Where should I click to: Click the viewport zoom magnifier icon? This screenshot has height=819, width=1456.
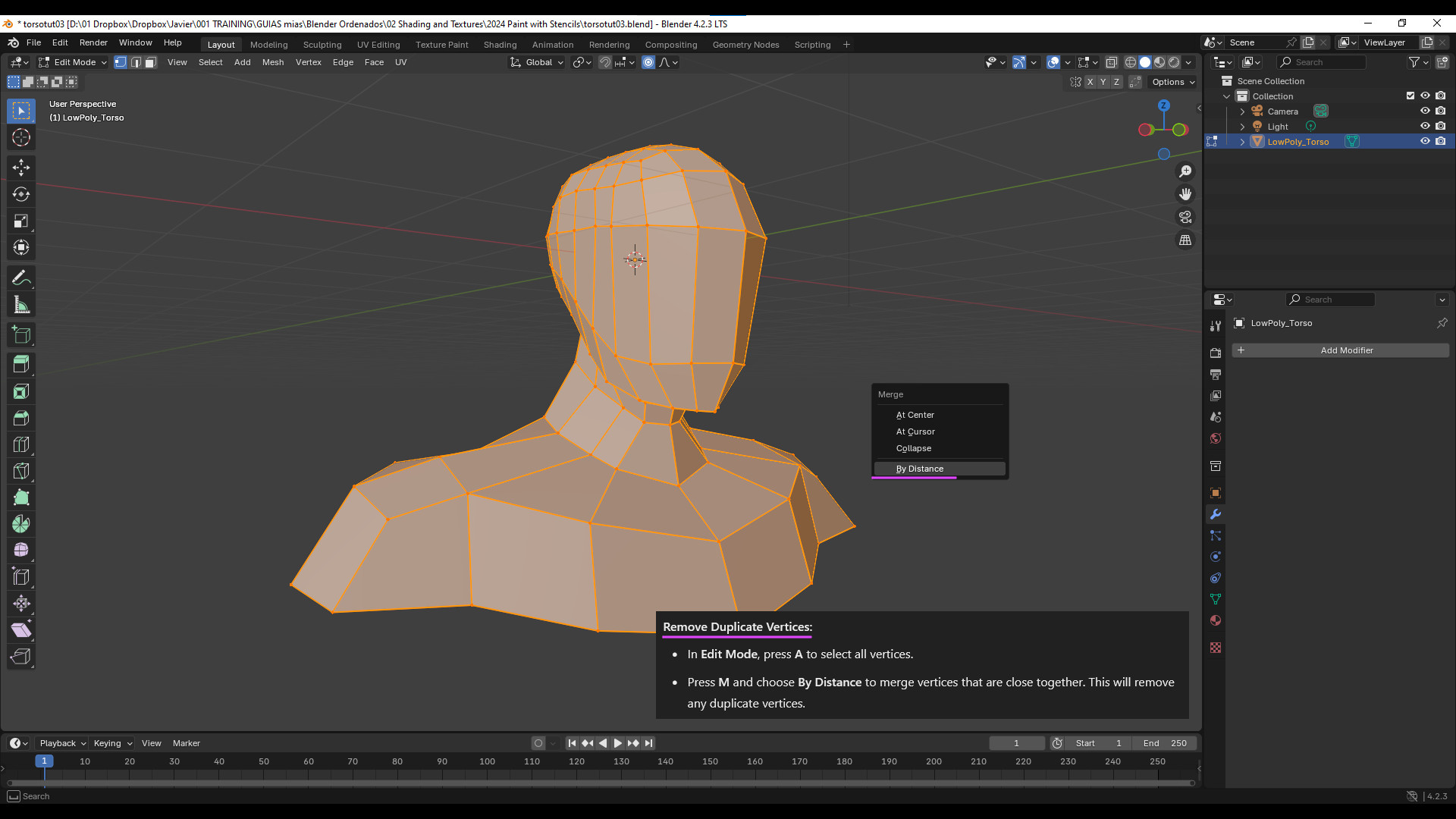pyautogui.click(x=1185, y=171)
